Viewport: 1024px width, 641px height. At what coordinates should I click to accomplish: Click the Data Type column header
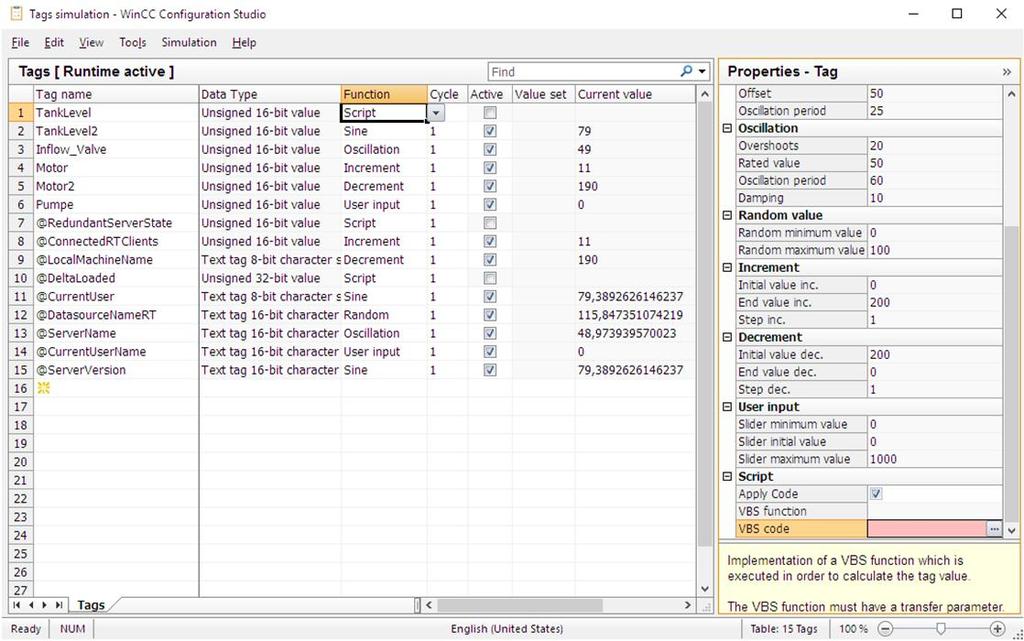(x=270, y=94)
